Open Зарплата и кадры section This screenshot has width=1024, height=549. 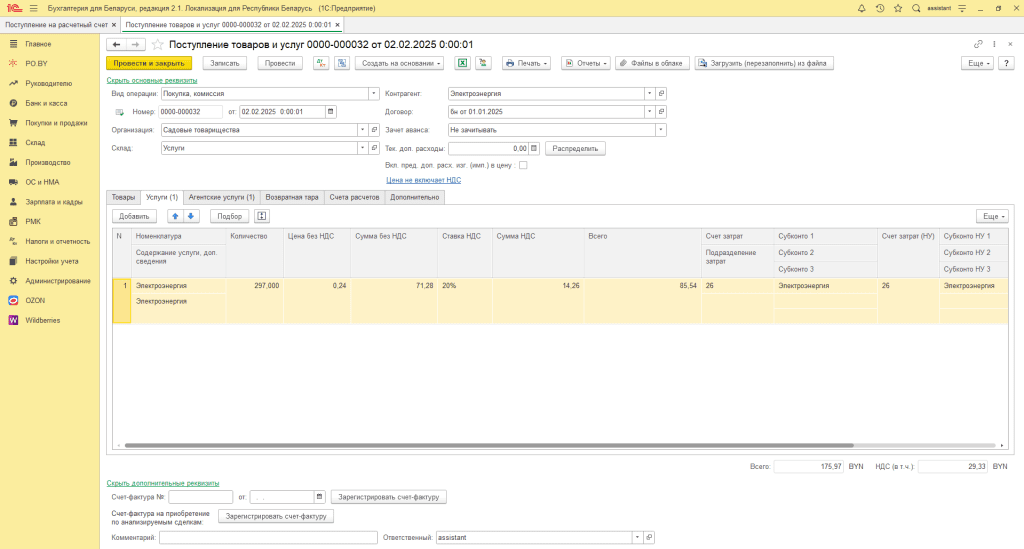pos(54,202)
